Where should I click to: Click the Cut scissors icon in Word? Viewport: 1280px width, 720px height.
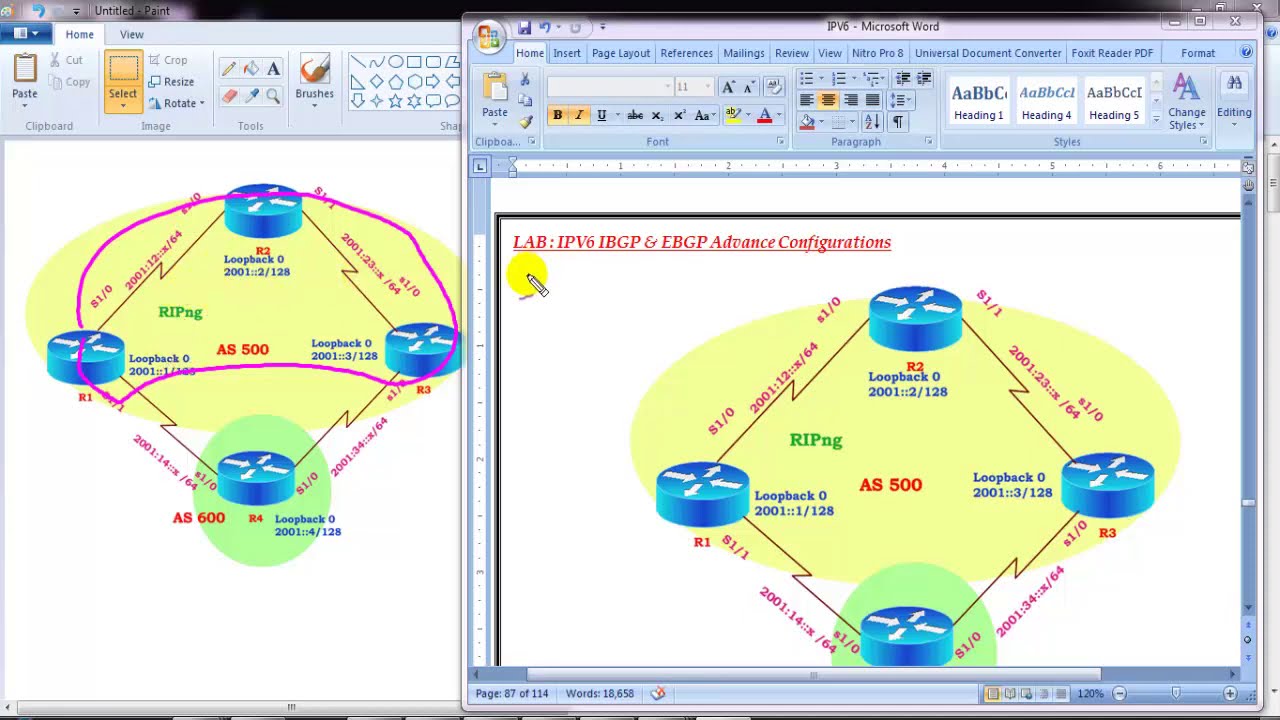click(525, 80)
